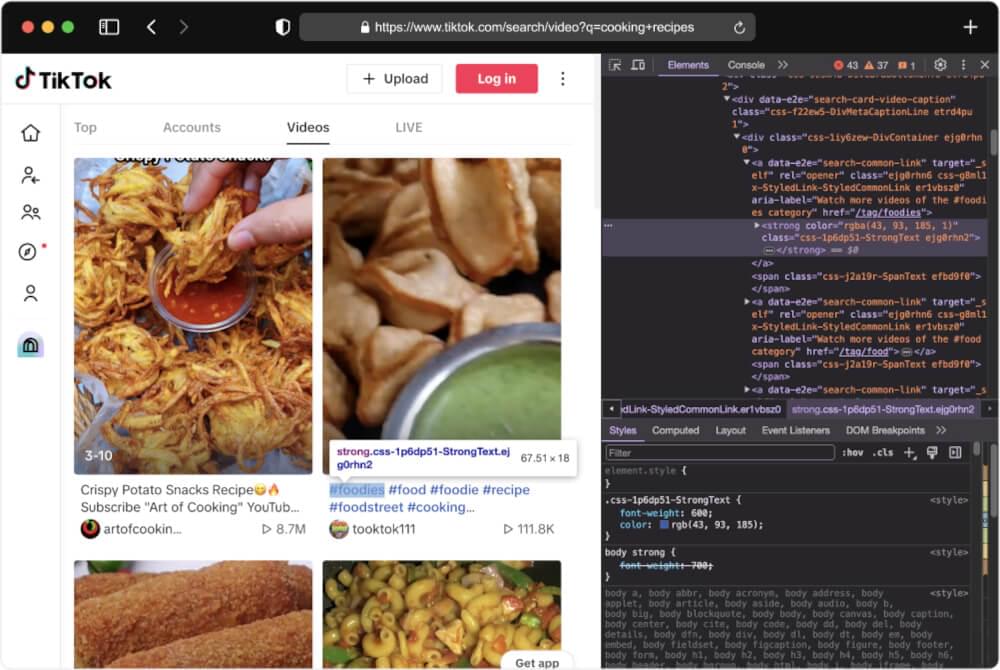Expand the strong StrongText element node
The height and width of the screenshot is (670, 1000).
(756, 226)
